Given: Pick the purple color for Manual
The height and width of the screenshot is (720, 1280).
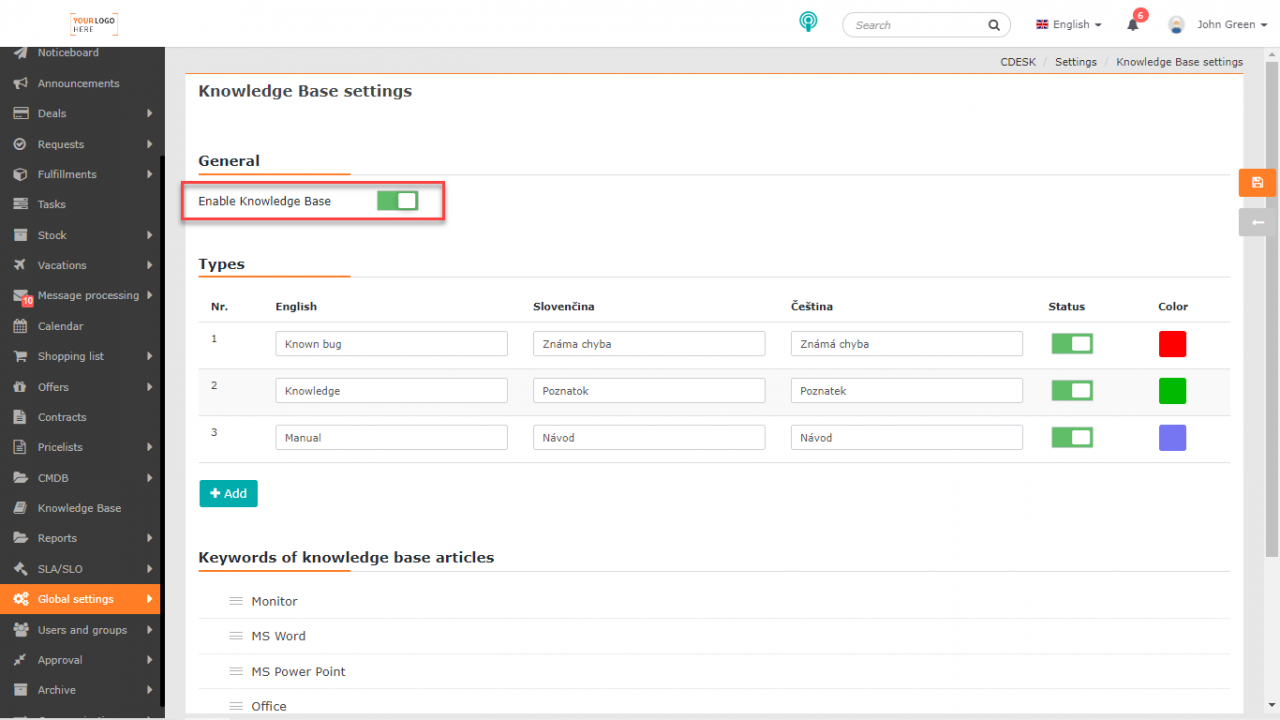Looking at the screenshot, I should 1172,437.
